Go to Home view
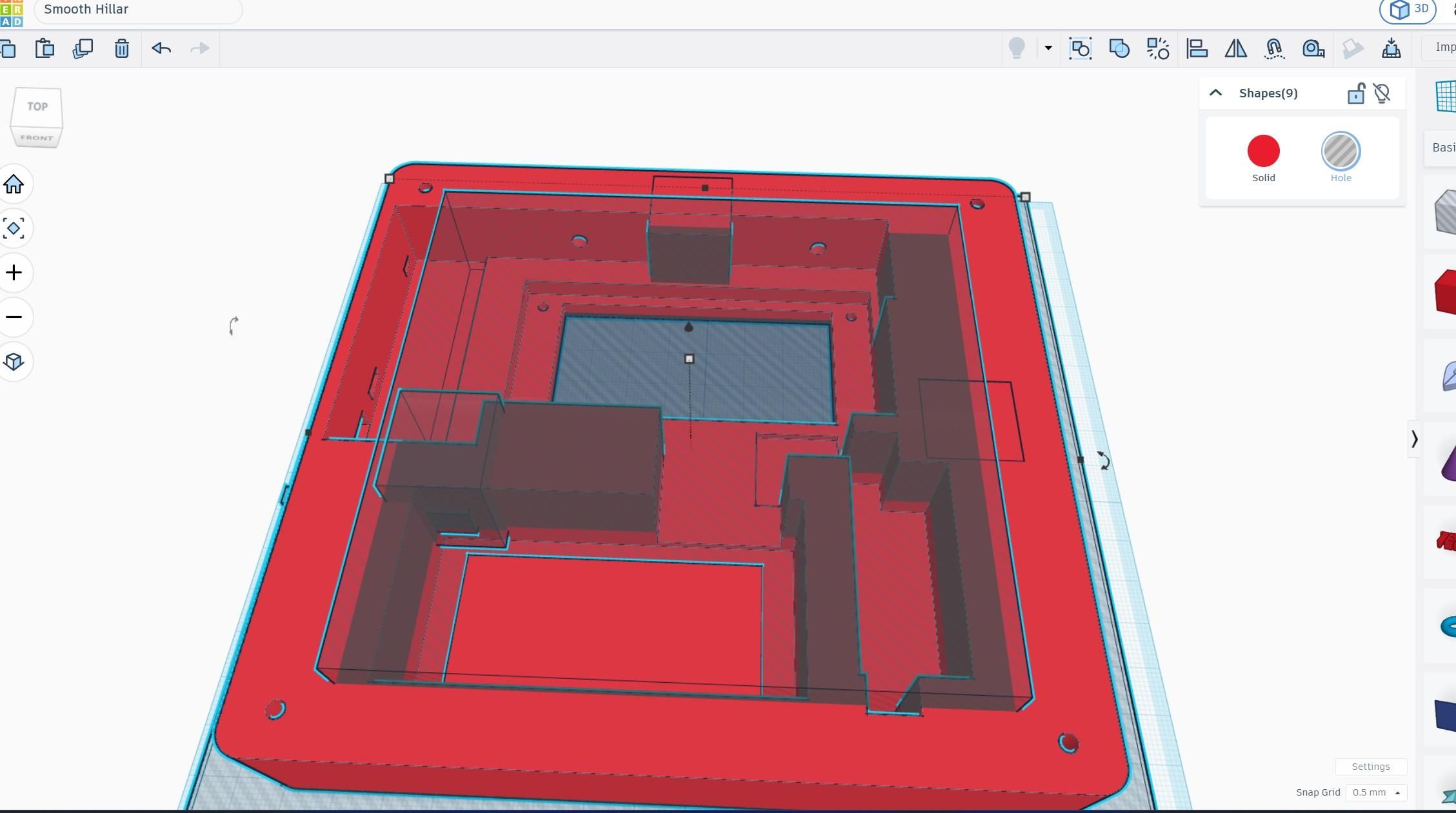Image resolution: width=1456 pixels, height=813 pixels. [x=14, y=184]
